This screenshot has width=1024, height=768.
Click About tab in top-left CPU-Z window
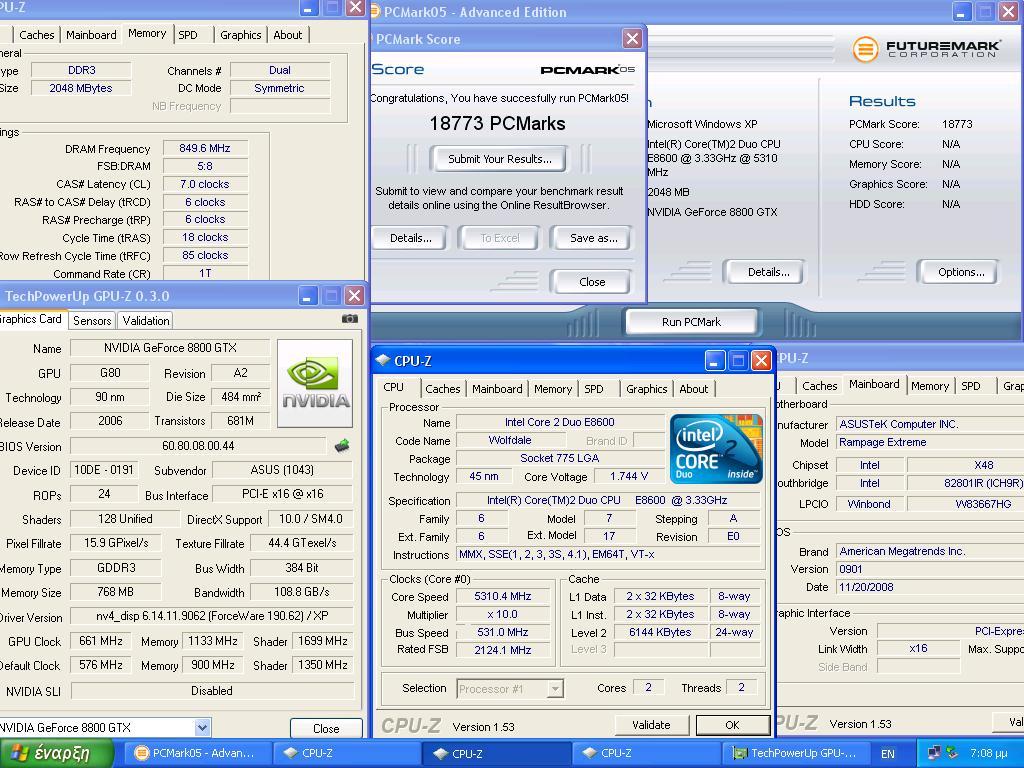[287, 35]
